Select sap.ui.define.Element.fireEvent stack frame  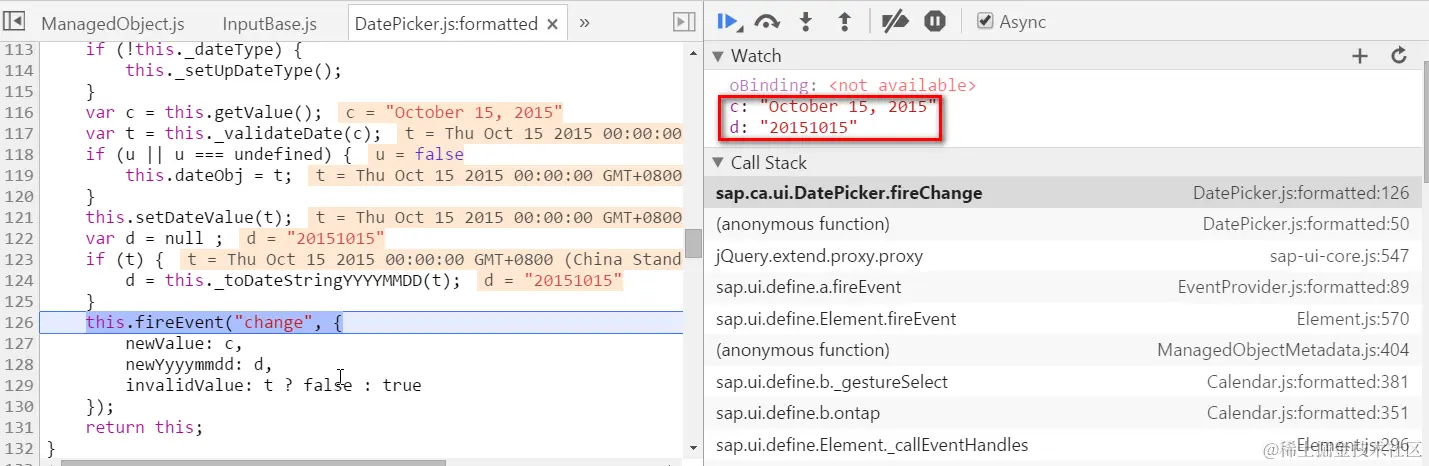[x=1063, y=319]
